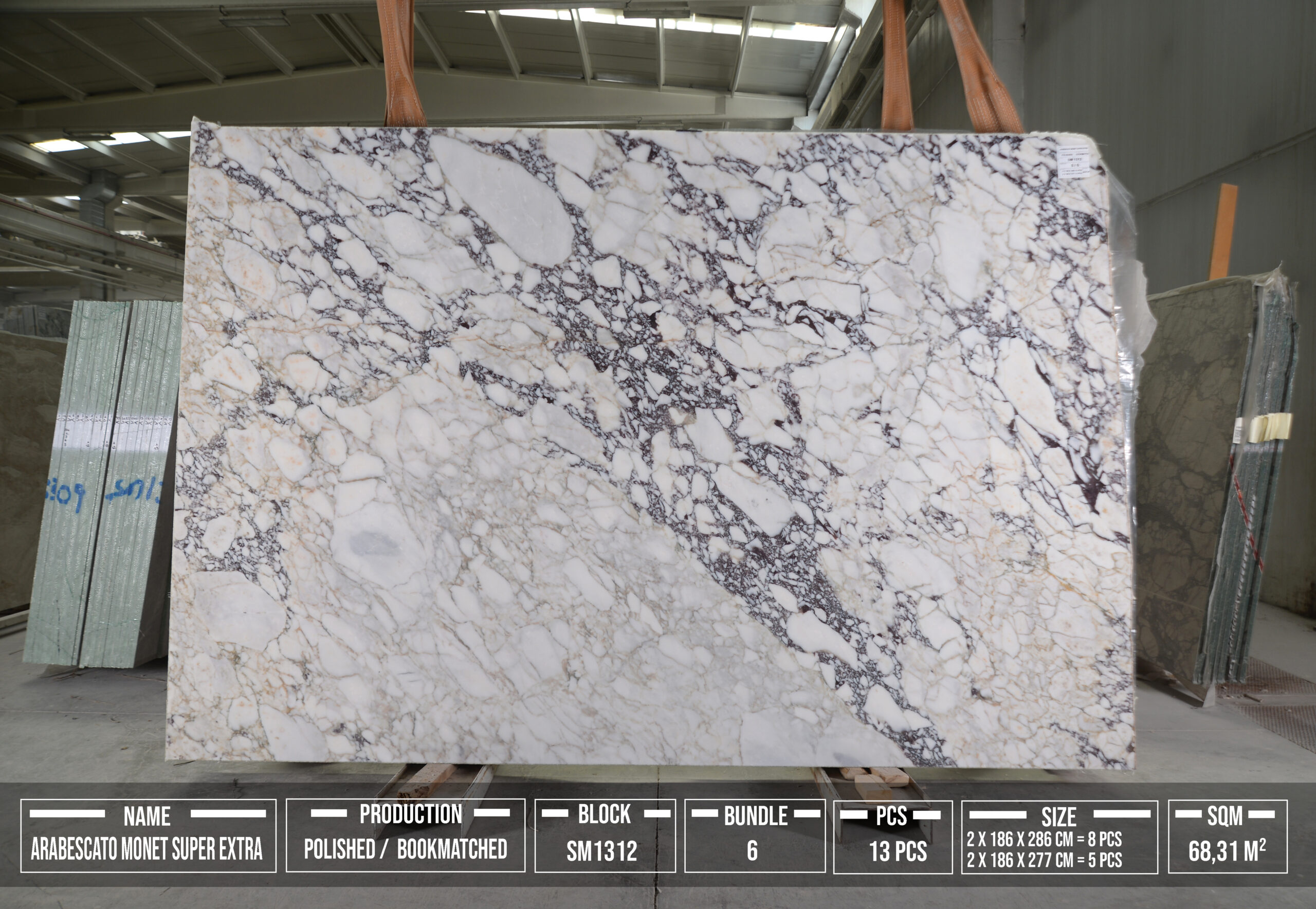Click the 2 x 186 x 277 cm size line

pyautogui.click(x=1044, y=860)
